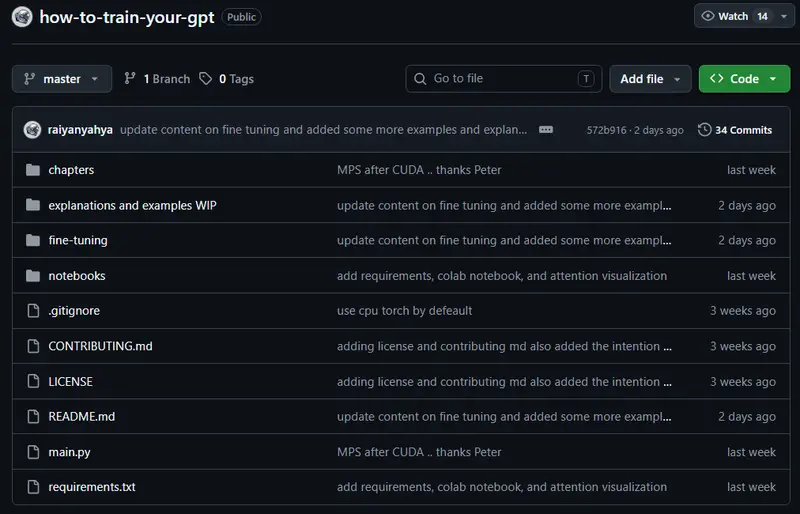Open the .gitignore file

pos(74,310)
